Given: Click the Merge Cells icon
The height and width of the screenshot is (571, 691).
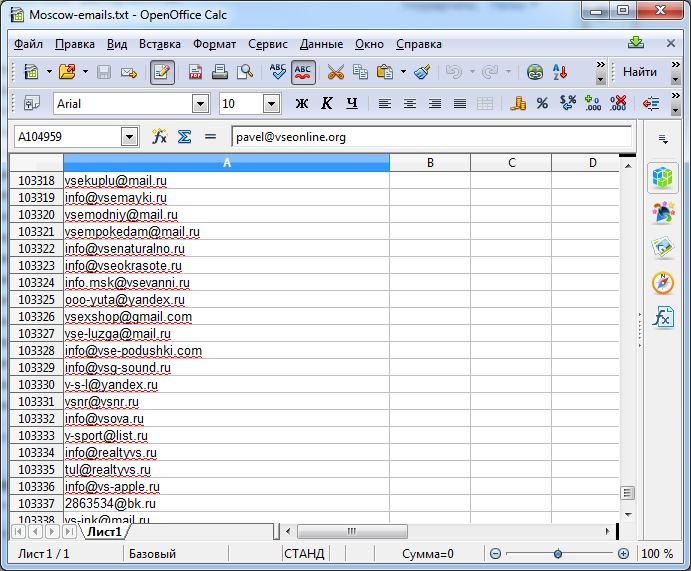Looking at the screenshot, I should 485,104.
